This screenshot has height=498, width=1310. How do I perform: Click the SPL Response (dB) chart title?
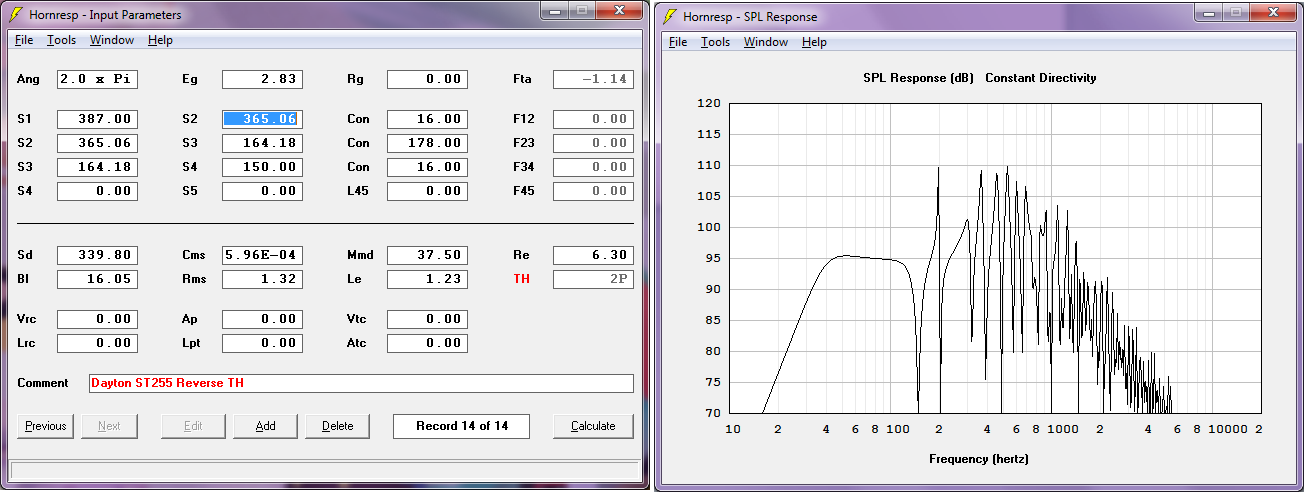919,78
